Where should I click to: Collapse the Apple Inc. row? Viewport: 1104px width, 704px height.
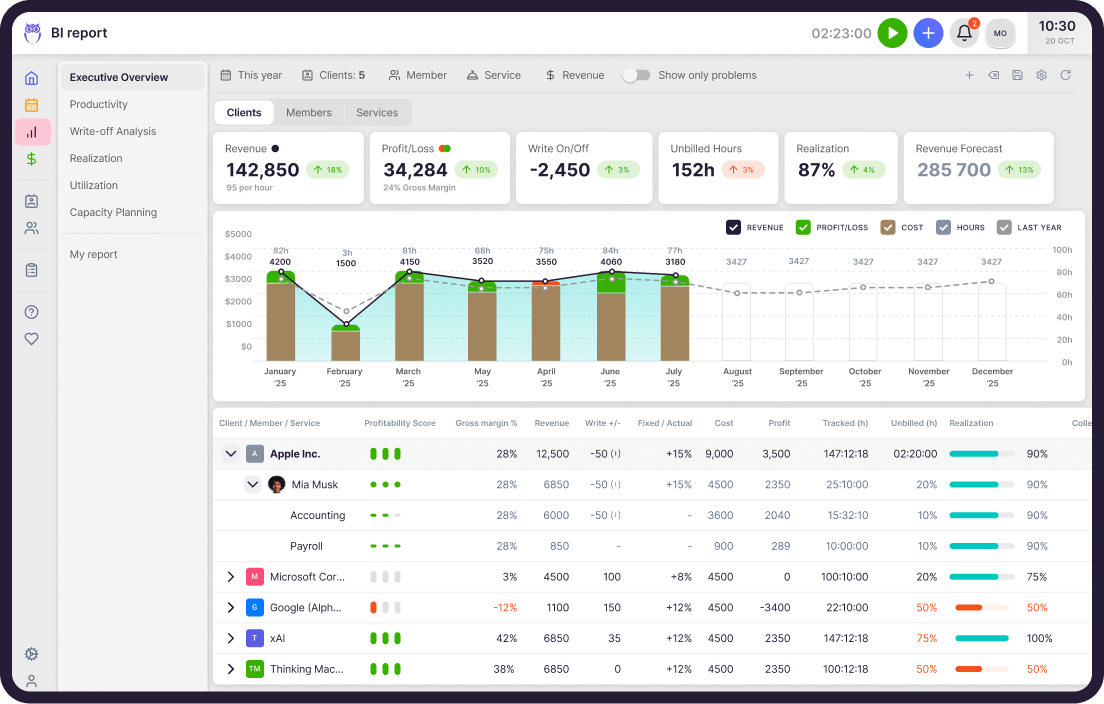(231, 454)
